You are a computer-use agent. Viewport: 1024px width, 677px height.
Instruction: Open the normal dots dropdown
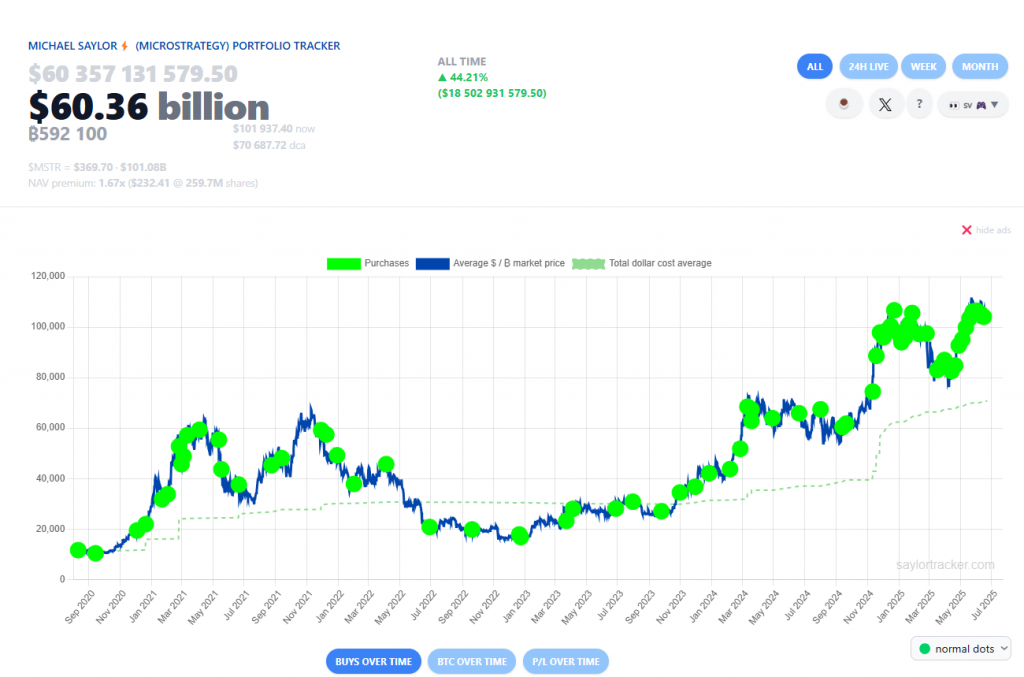[x=961, y=648]
